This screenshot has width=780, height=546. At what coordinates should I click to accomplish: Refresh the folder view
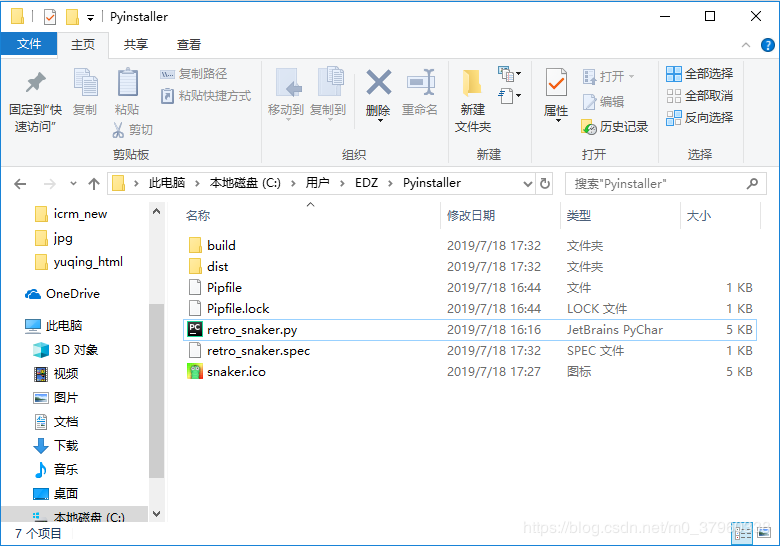[x=545, y=184]
